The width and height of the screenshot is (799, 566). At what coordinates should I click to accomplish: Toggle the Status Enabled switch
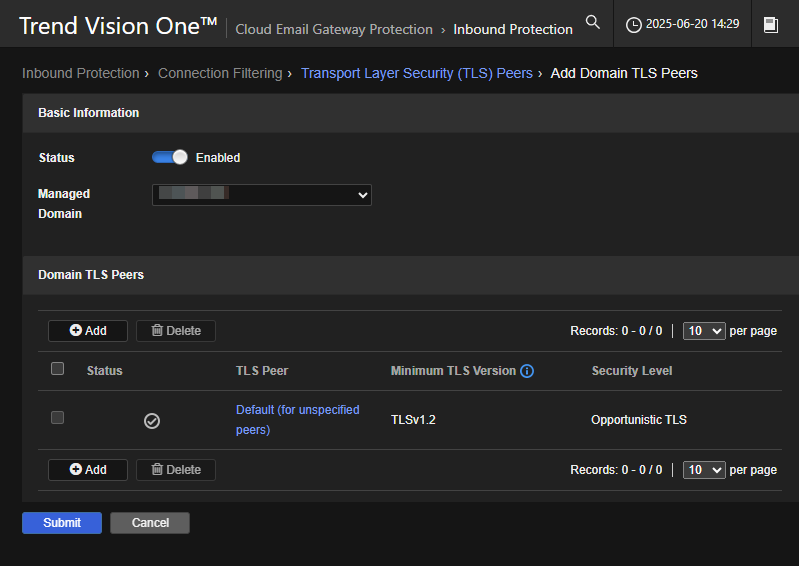point(170,157)
